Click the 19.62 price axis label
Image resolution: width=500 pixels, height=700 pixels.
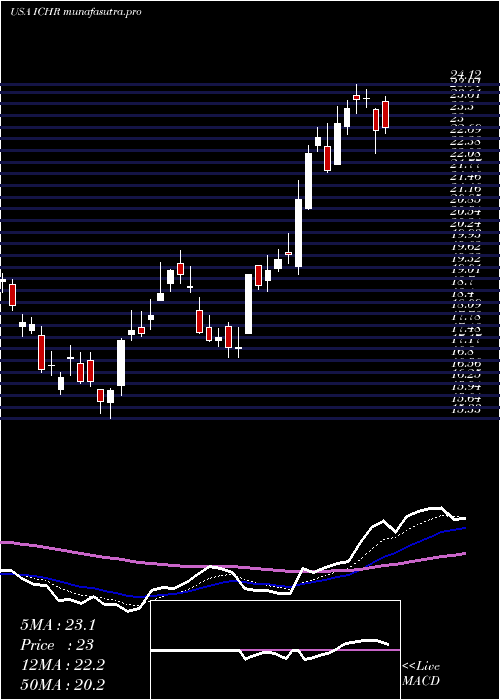[x=465, y=247]
